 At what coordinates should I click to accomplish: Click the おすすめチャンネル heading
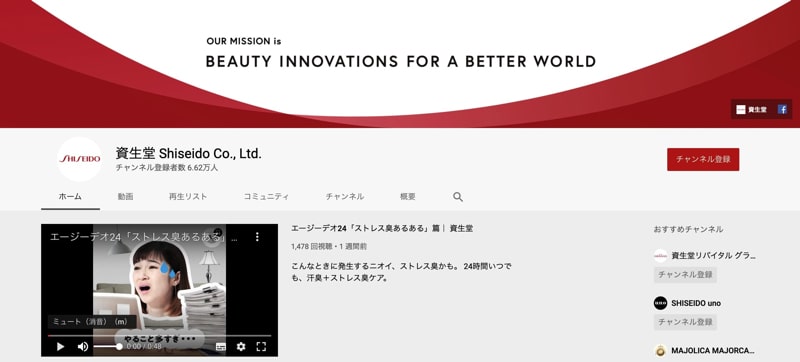[688, 229]
